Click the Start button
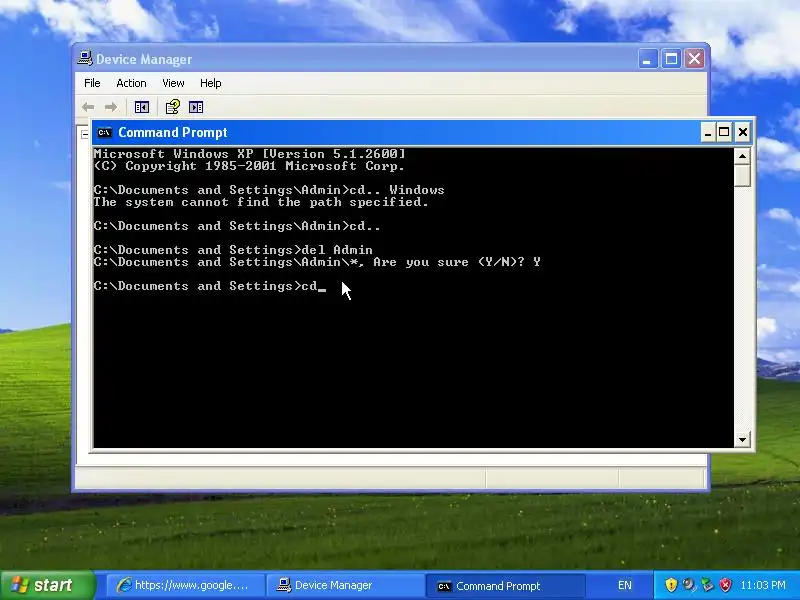Screen dimensions: 800x600 pyautogui.click(x=47, y=585)
